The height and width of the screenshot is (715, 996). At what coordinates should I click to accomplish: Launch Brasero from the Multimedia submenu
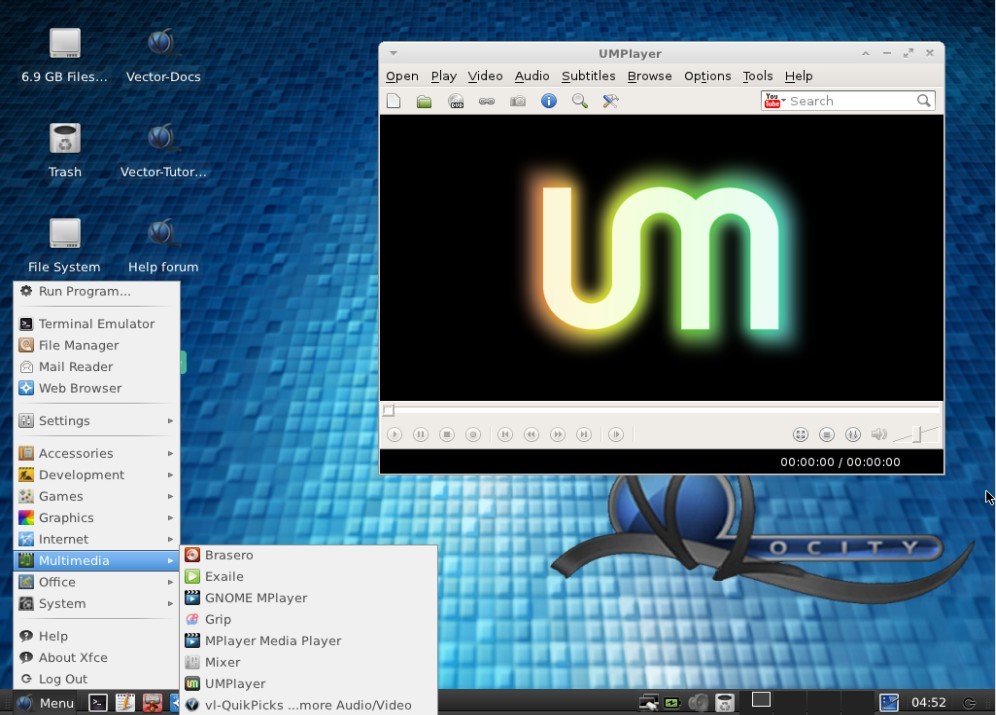click(309, 555)
